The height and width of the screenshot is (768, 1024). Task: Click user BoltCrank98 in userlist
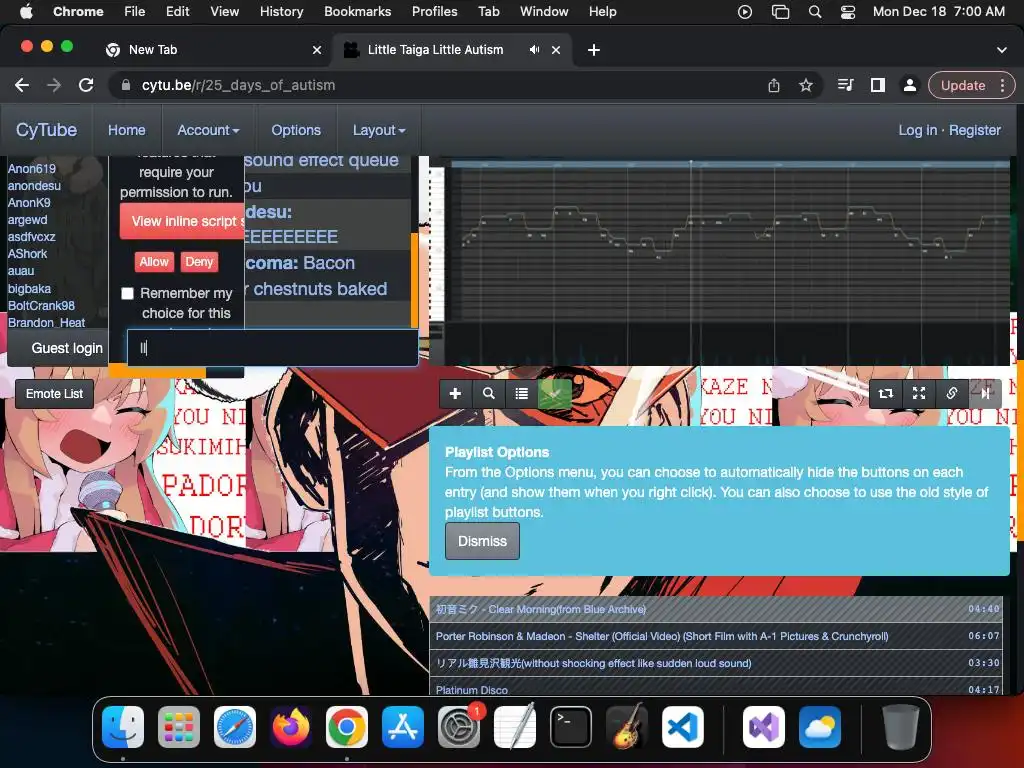tap(41, 306)
